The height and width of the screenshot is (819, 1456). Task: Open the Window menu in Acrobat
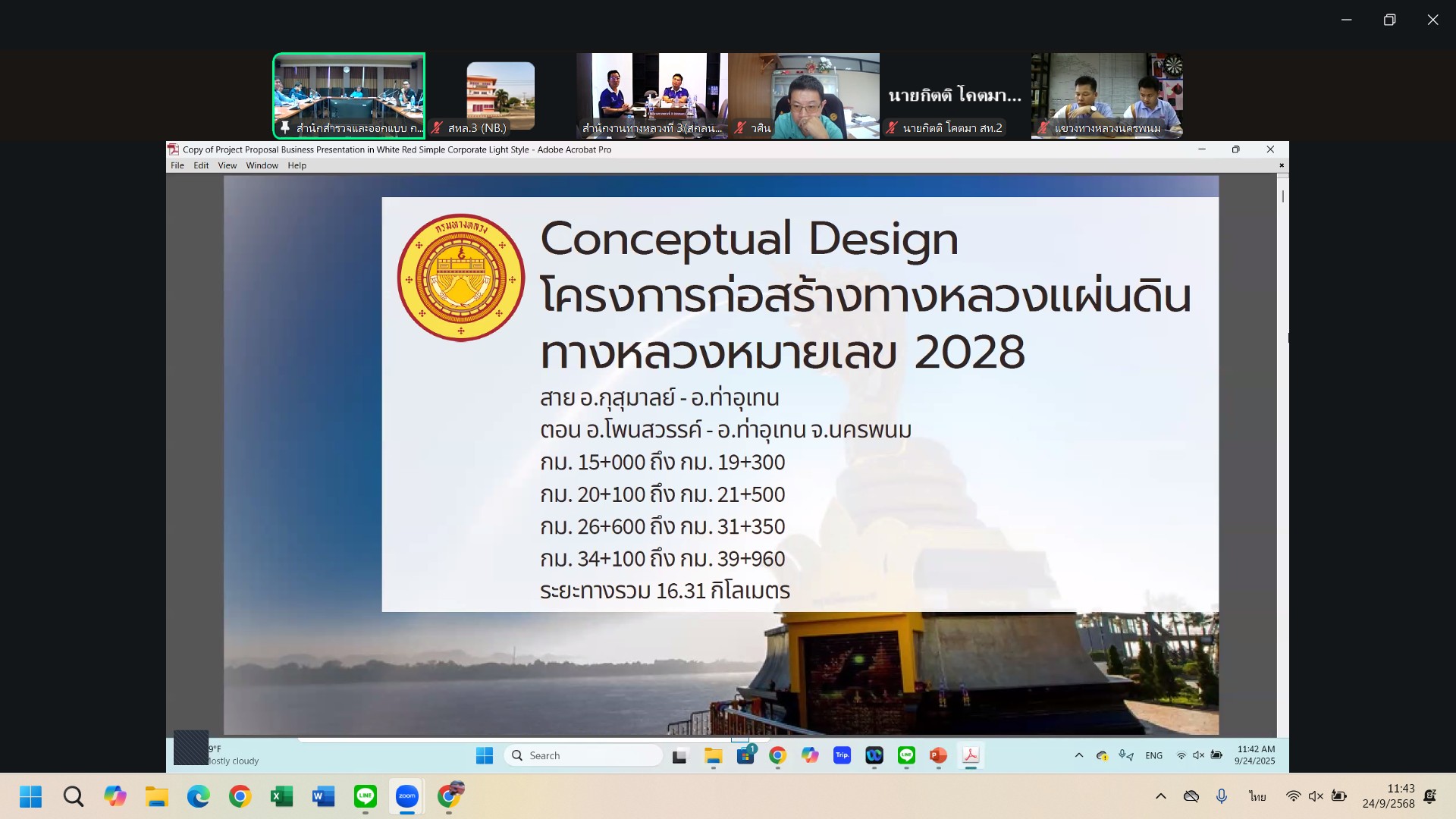(262, 165)
